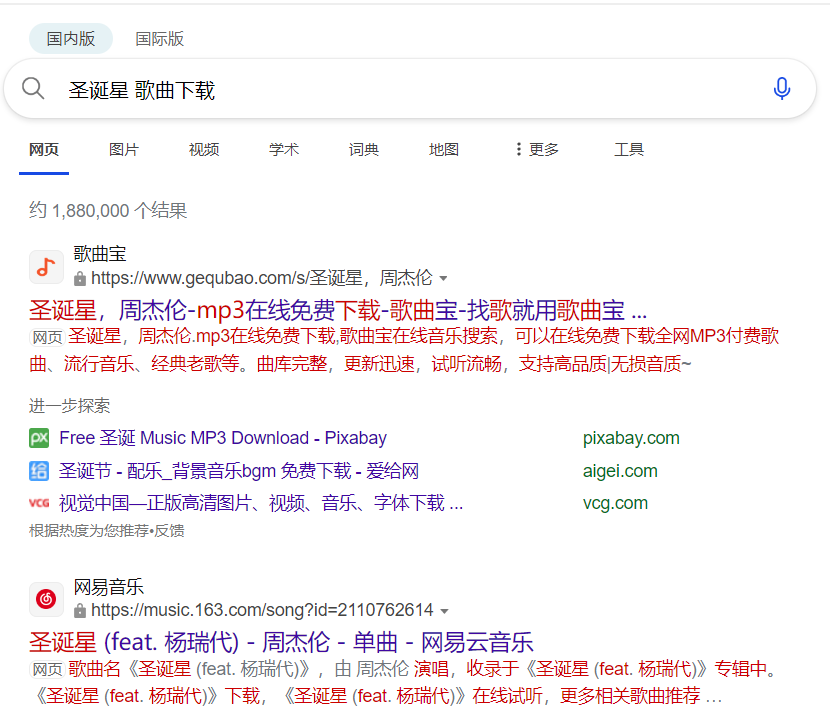Open the 学术 tab
Screen dimensions: 830x717
click(284, 150)
